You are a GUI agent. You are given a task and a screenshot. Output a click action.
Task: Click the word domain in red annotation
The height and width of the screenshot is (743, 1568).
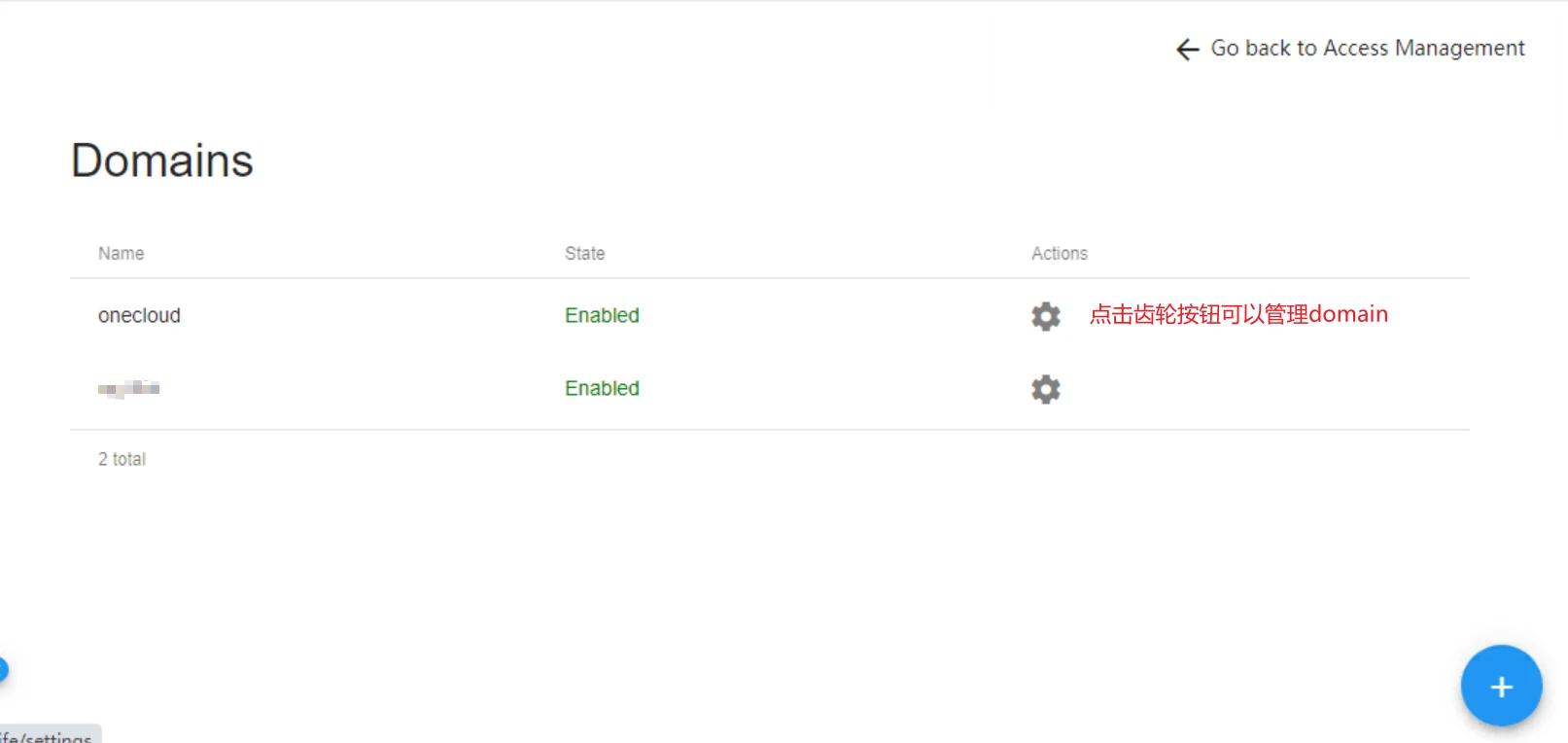click(1348, 314)
